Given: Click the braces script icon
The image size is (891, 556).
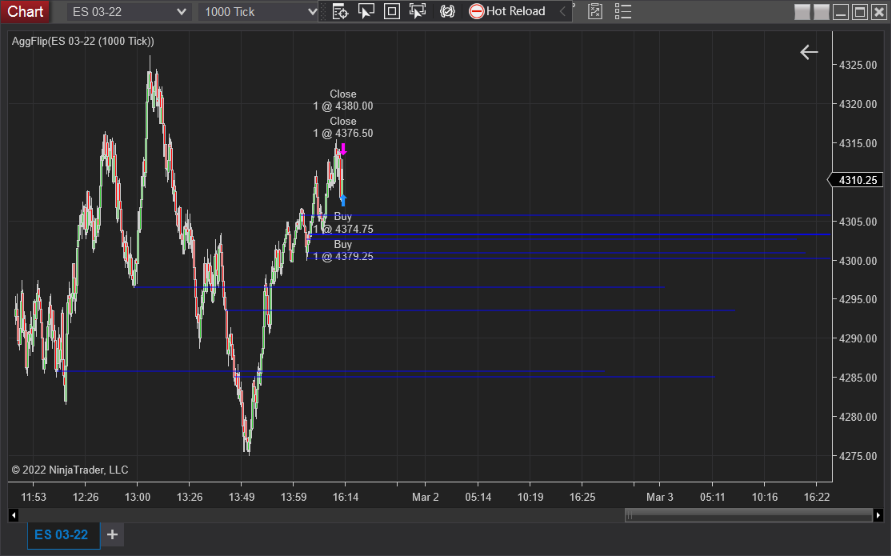Looking at the screenshot, I should pos(447,11).
